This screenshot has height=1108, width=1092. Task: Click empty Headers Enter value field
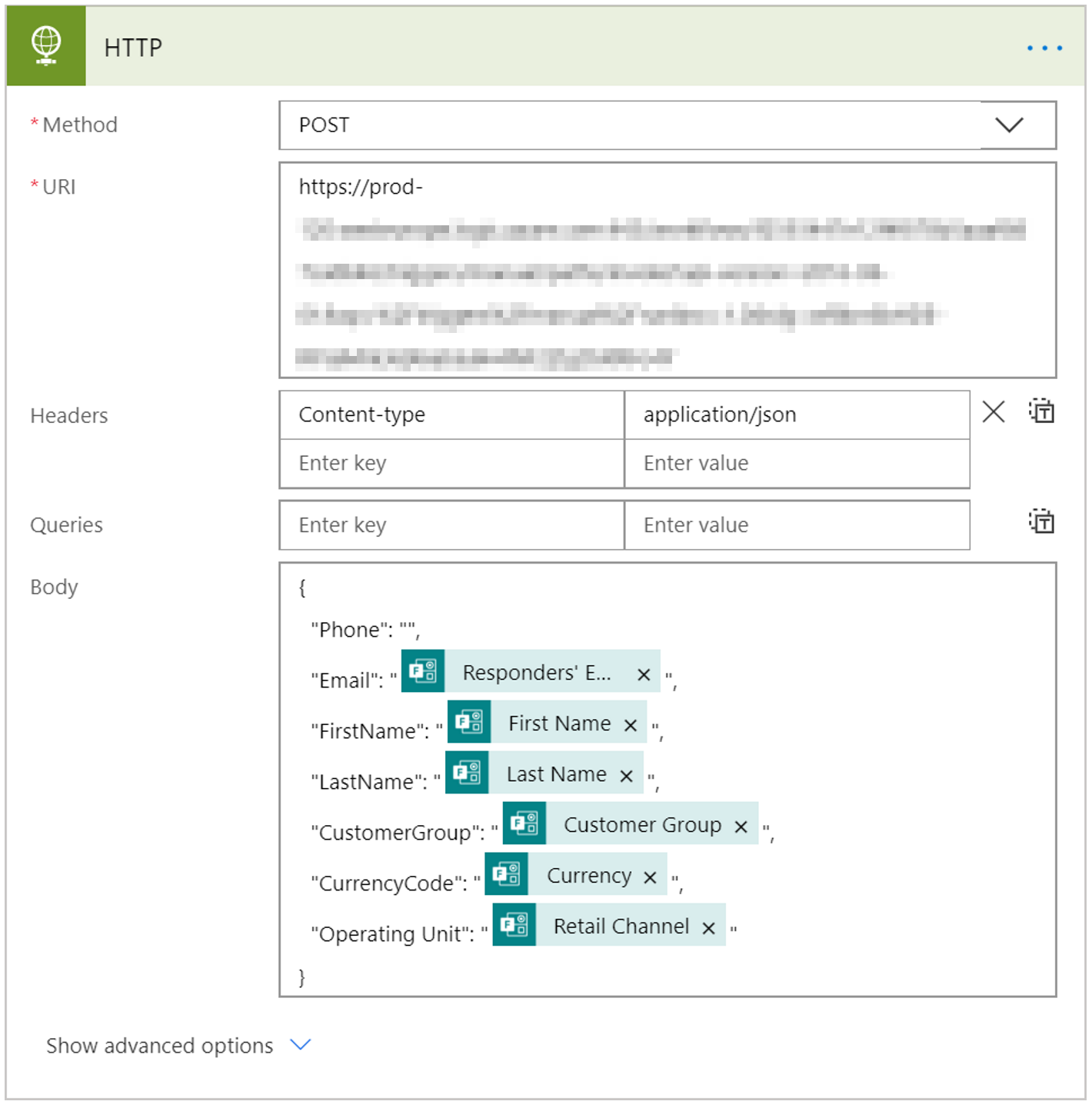pos(797,464)
